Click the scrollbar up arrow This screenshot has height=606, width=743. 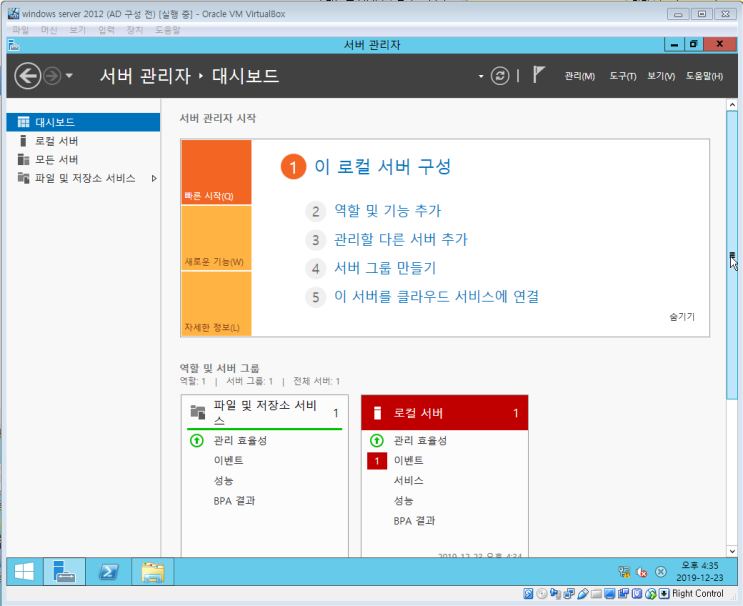coord(732,104)
